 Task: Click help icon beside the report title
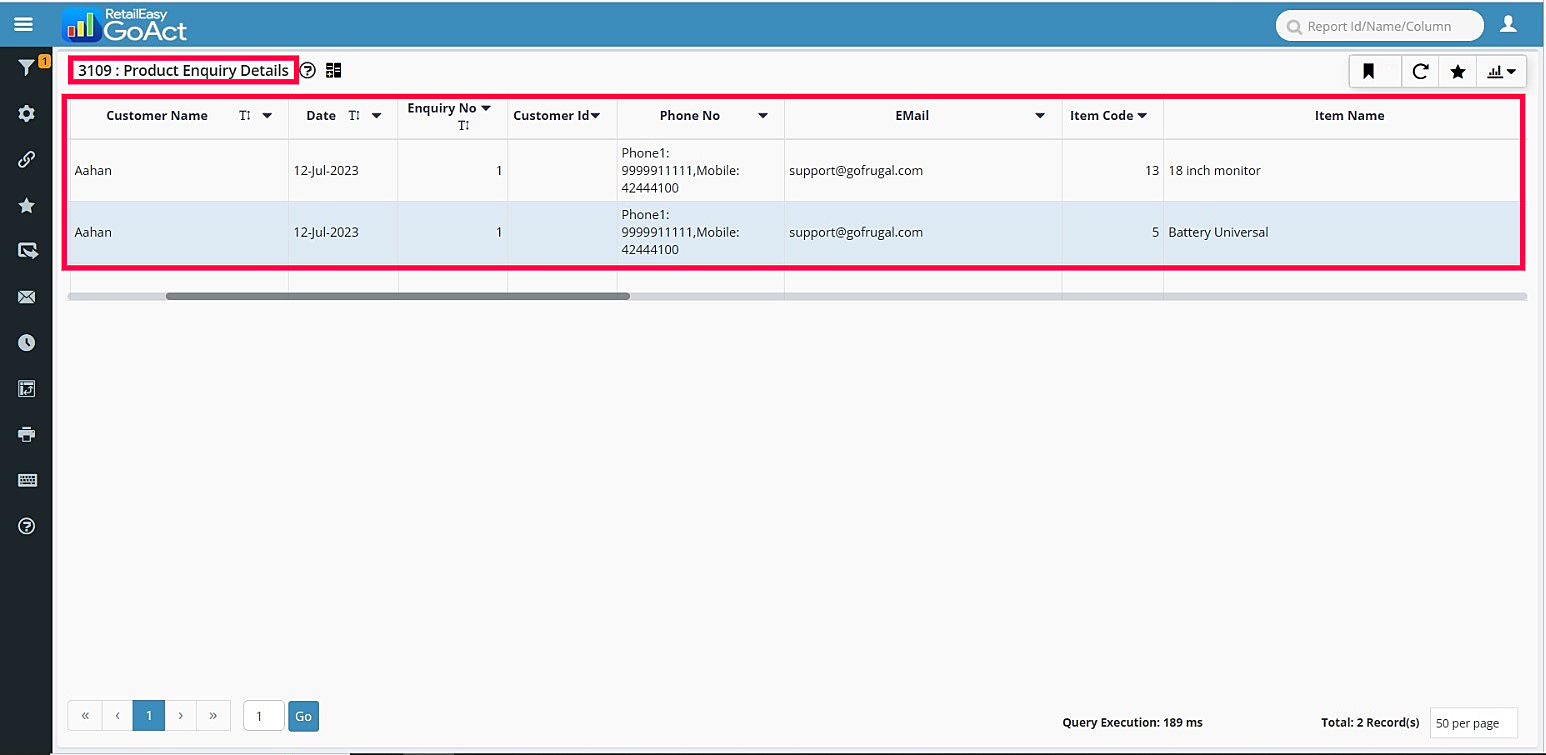click(308, 71)
